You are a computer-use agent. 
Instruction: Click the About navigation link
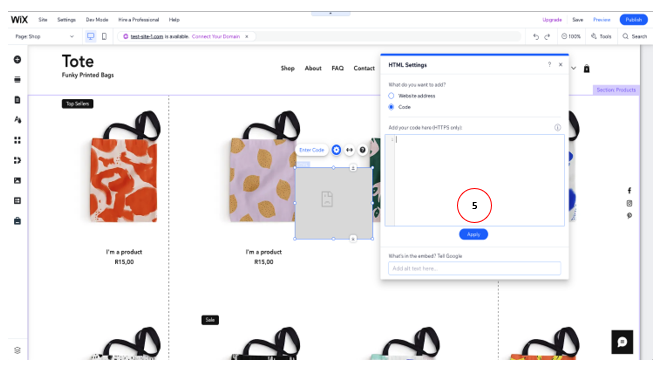click(x=313, y=68)
